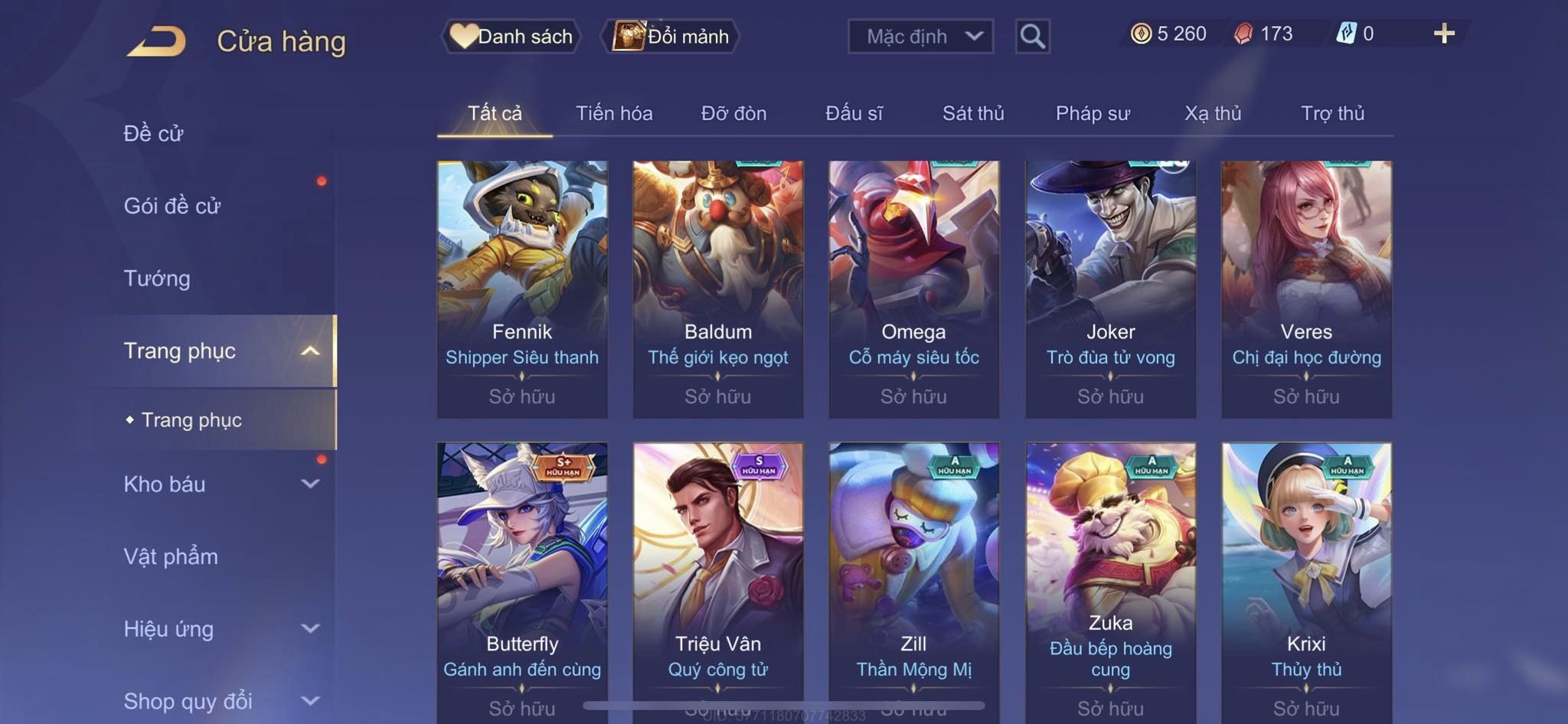Screen dimensions: 1568x724
Task: Go to Gói đề cử menu
Action: [x=172, y=205]
